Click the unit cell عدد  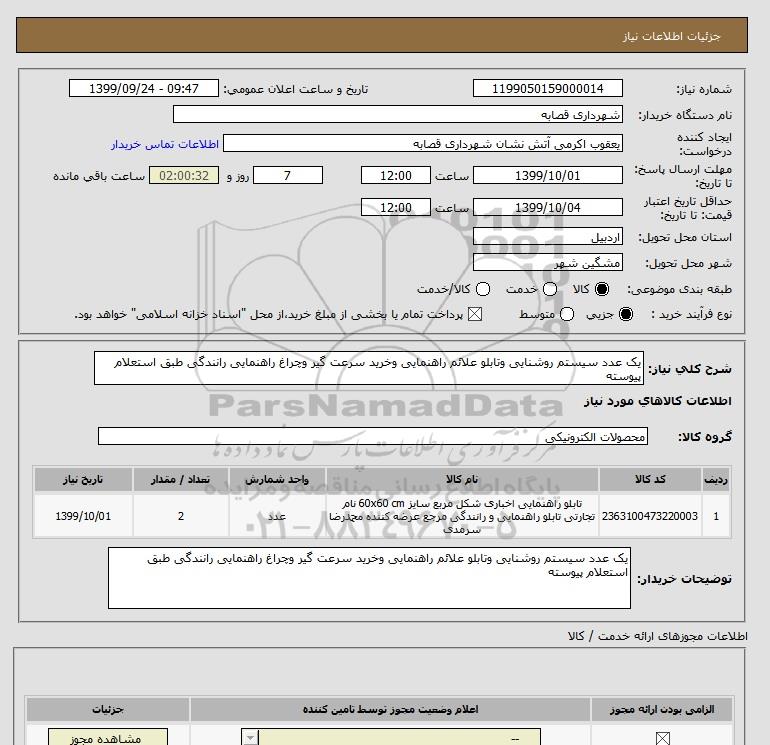[x=277, y=516]
